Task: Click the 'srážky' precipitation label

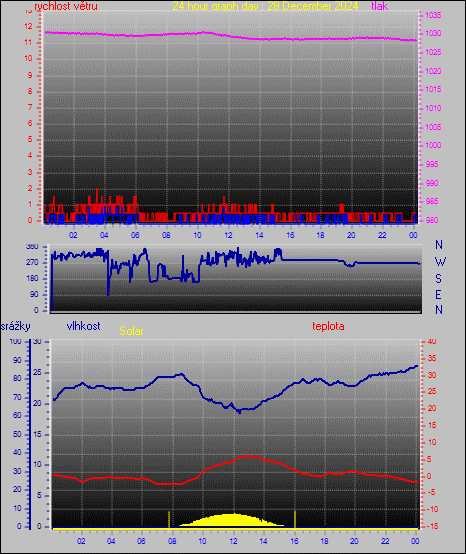Action: click(15, 326)
